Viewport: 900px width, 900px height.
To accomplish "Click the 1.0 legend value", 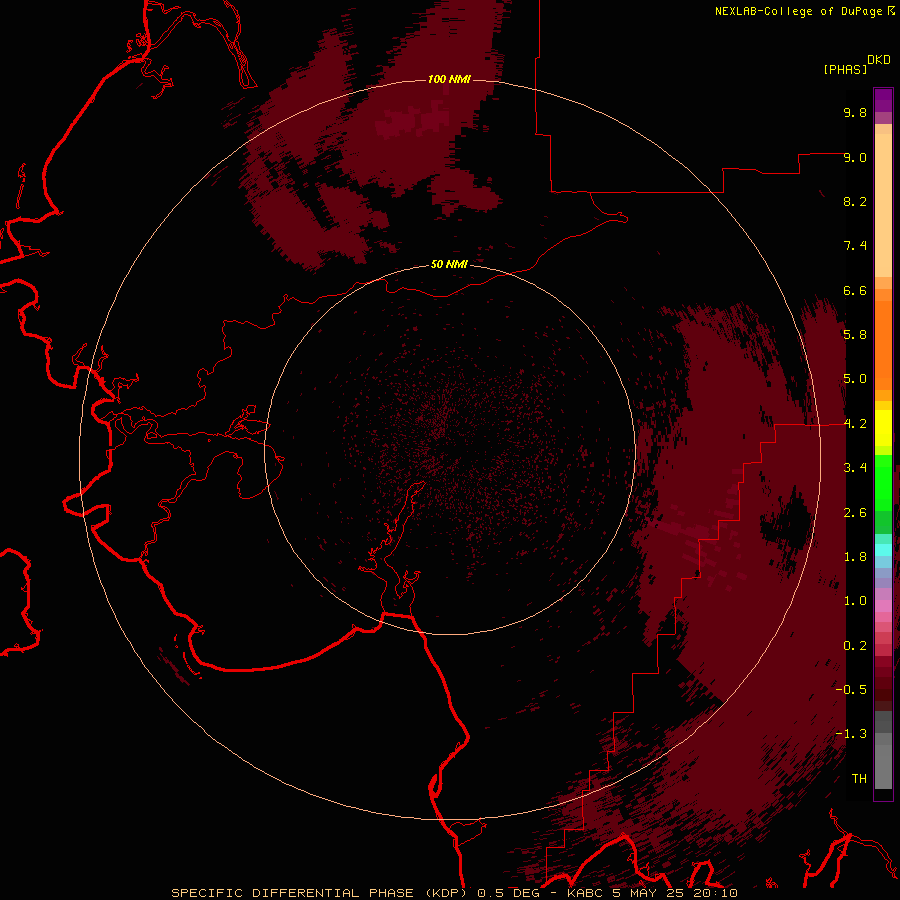I will [x=855, y=601].
